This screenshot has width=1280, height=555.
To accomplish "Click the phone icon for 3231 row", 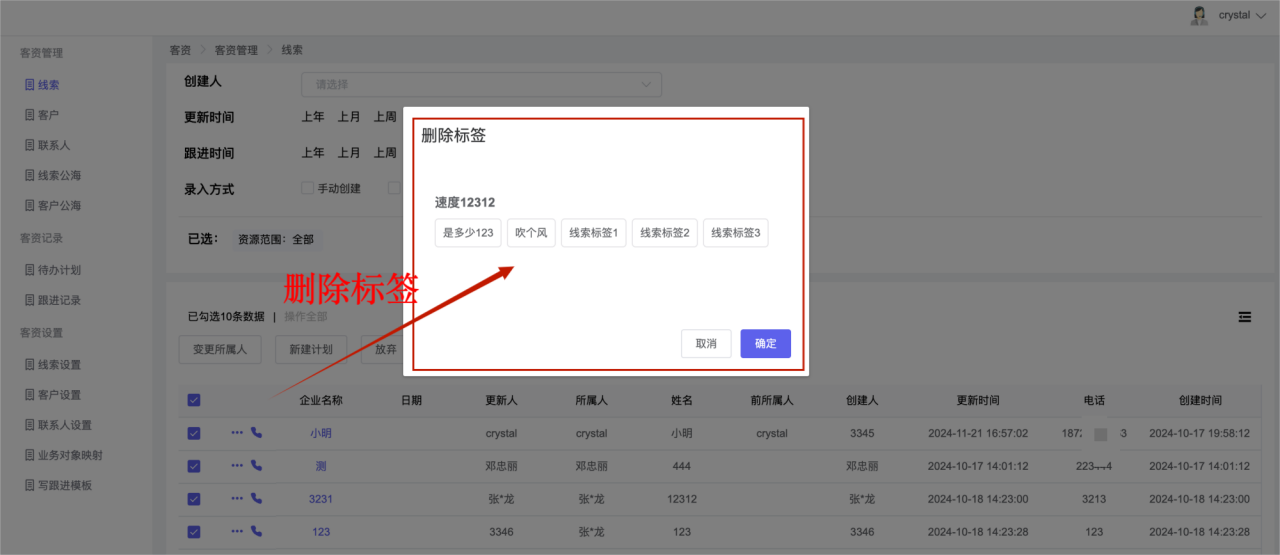I will [x=257, y=499].
